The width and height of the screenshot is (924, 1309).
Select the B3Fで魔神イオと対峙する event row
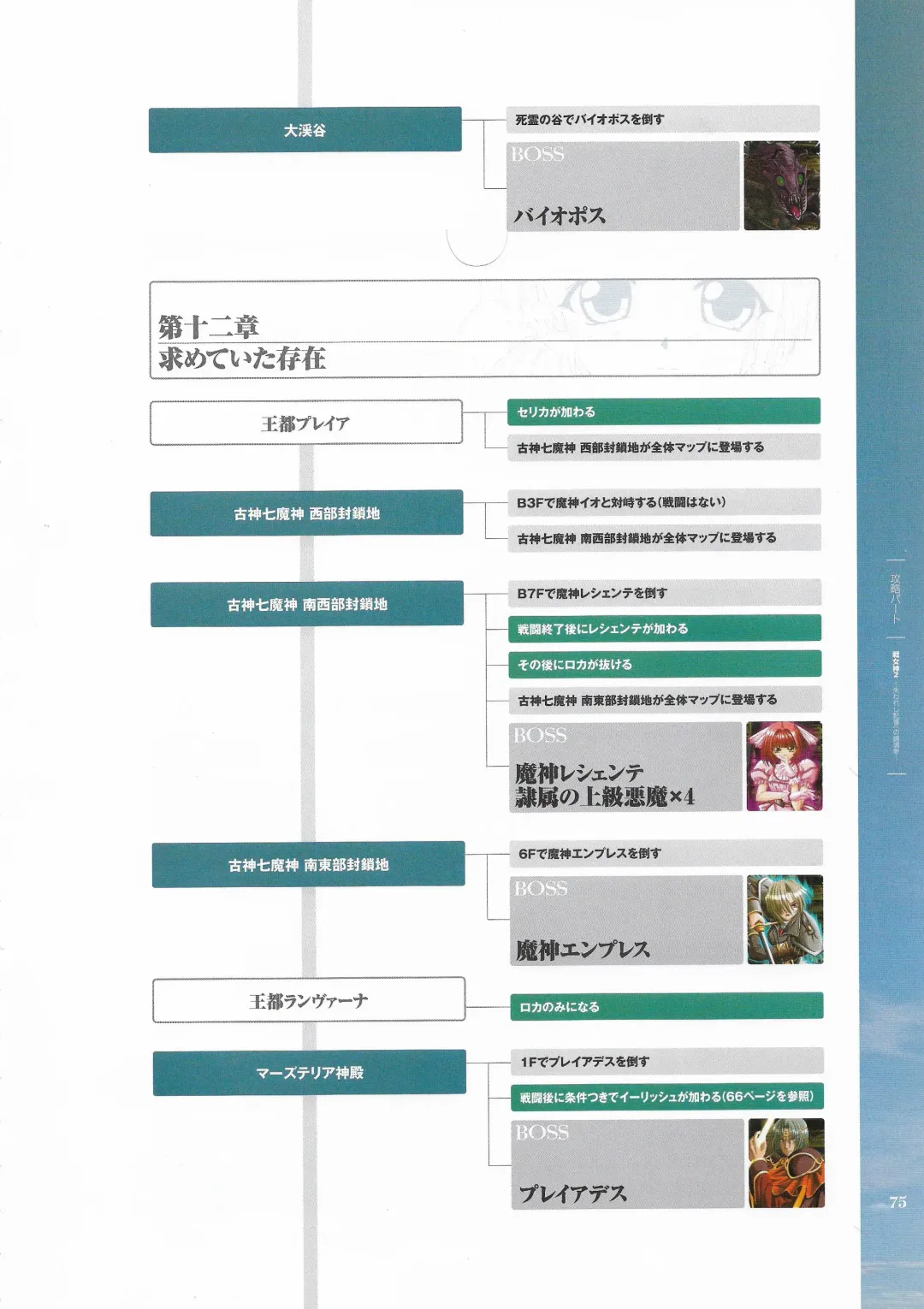[x=664, y=502]
